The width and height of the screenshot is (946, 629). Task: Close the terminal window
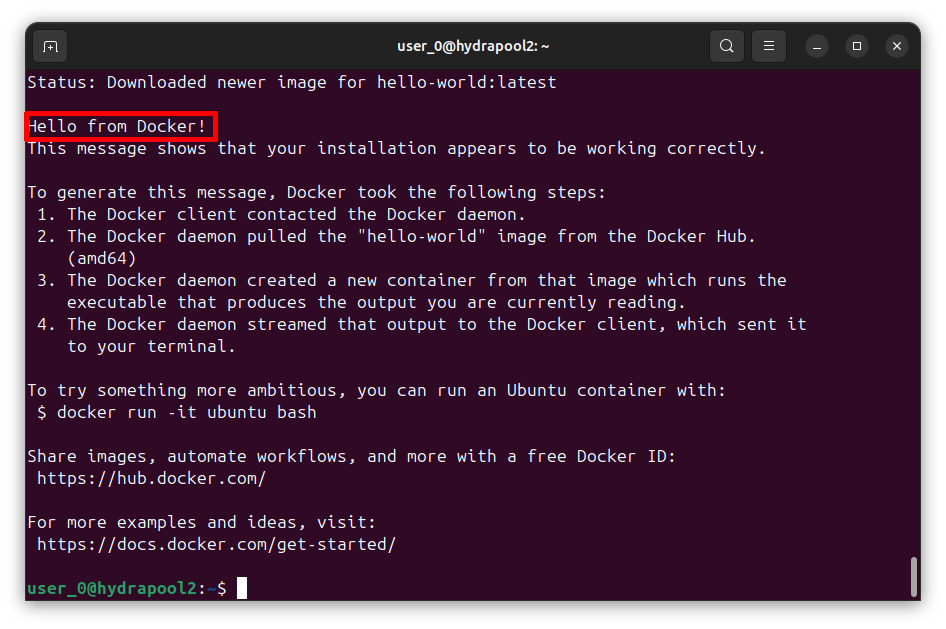pos(897,46)
